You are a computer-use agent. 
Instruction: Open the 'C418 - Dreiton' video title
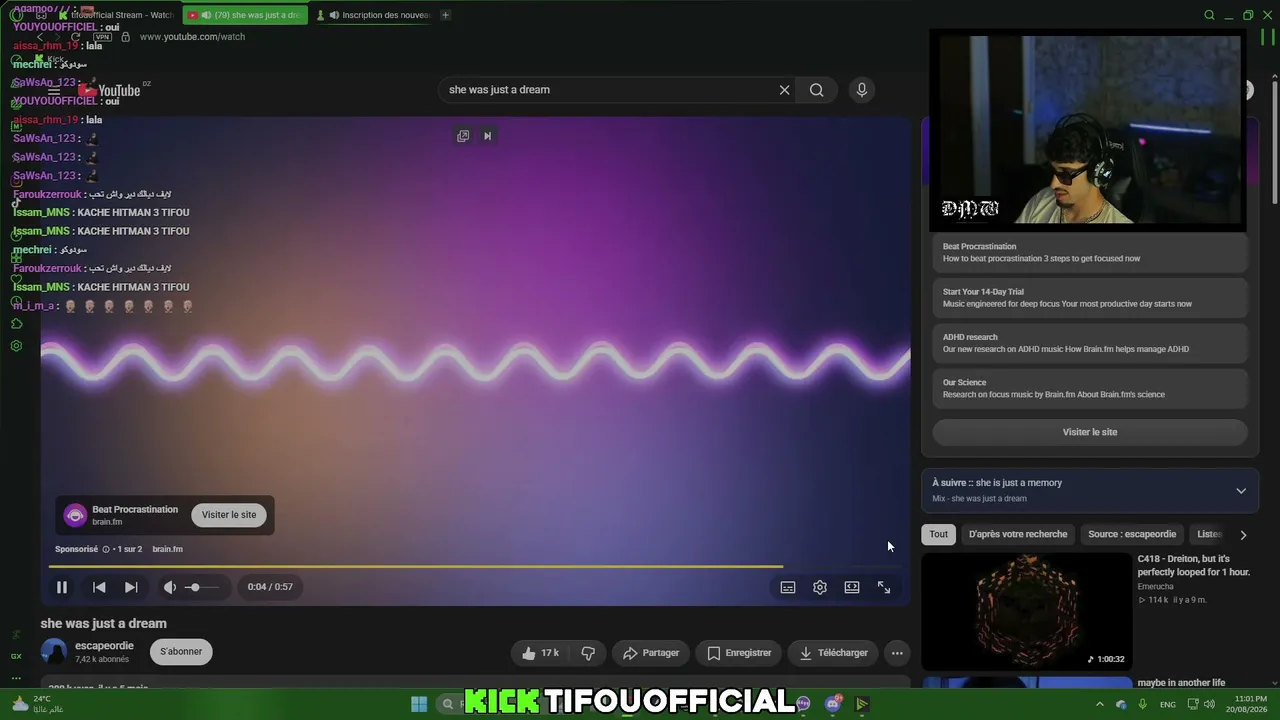tap(1194, 565)
